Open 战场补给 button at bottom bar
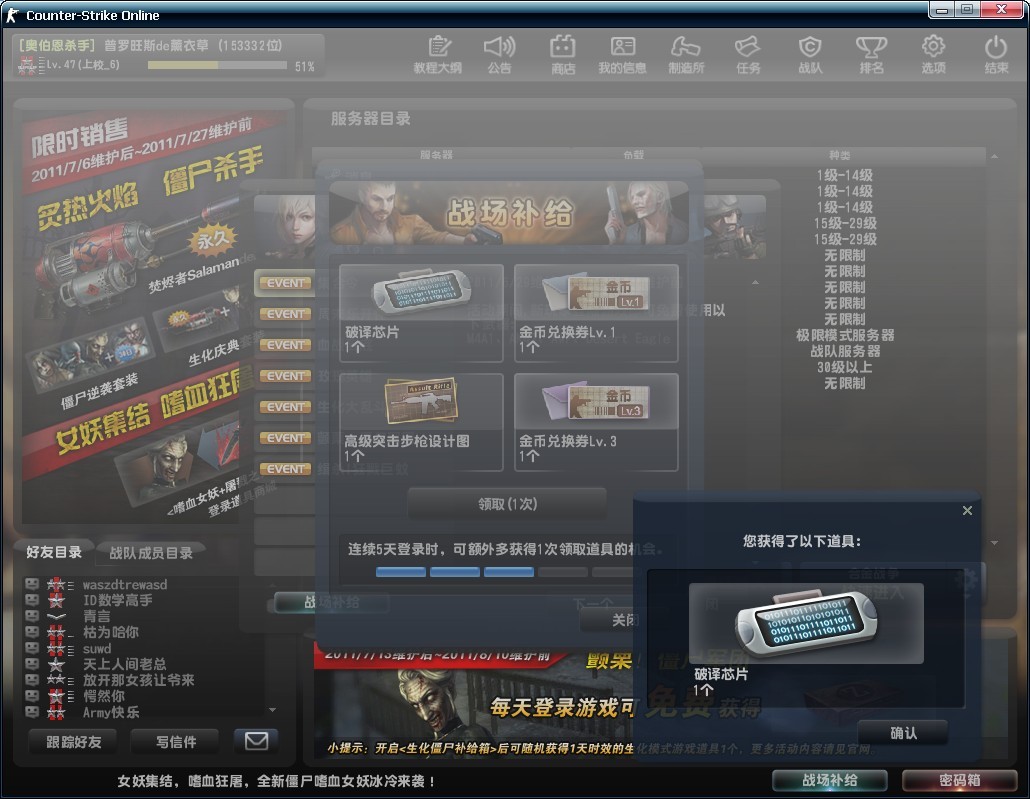 click(x=830, y=780)
